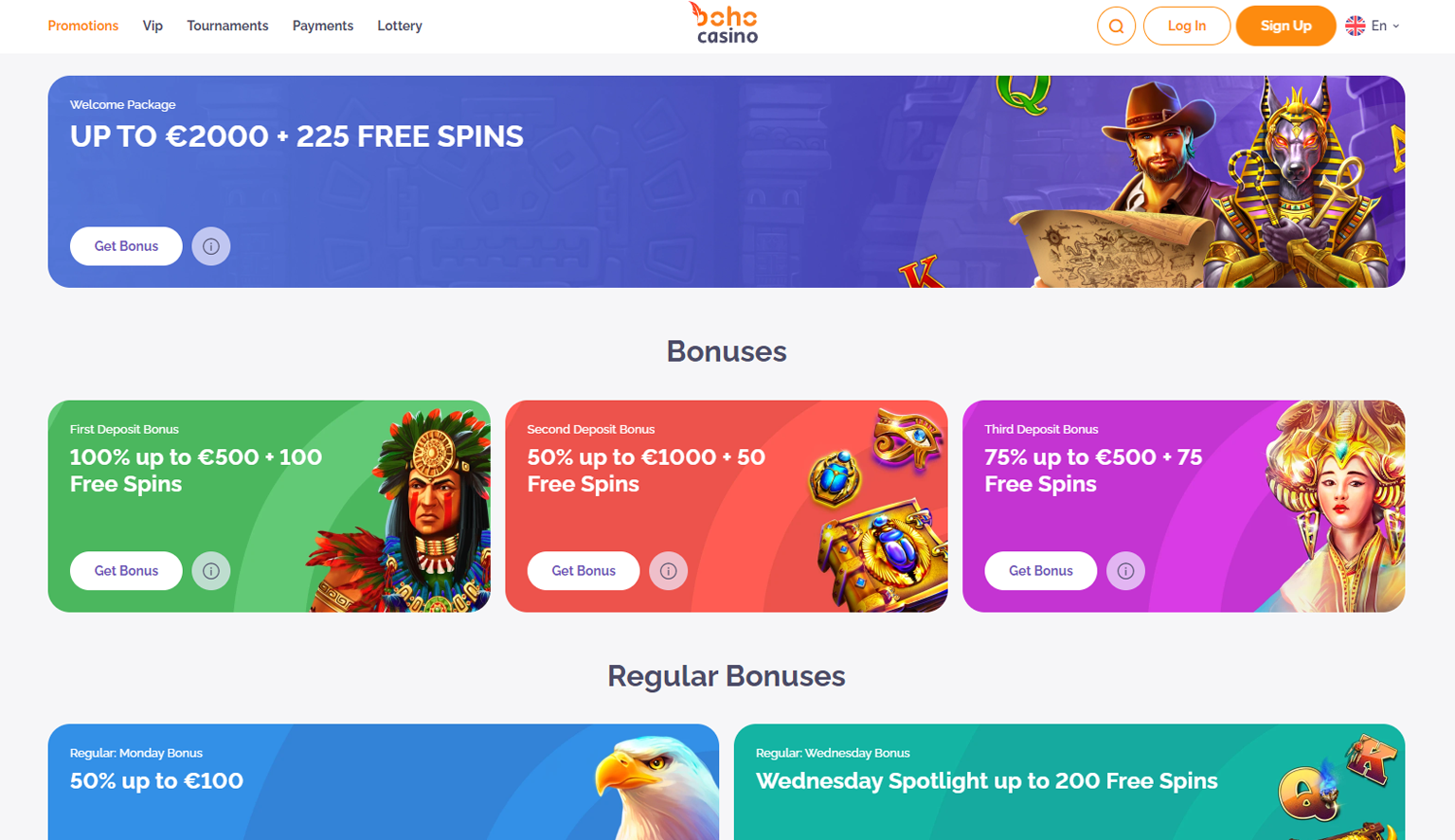
Task: Select the Lottery menu link
Action: coord(400,26)
